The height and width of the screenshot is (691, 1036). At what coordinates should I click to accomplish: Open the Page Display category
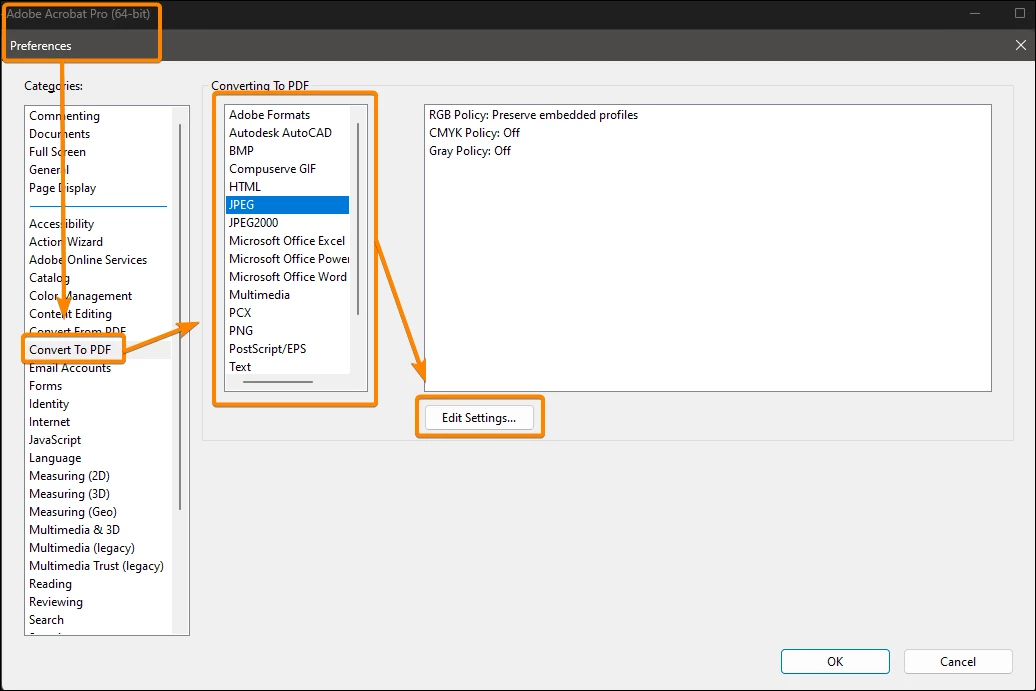(62, 188)
